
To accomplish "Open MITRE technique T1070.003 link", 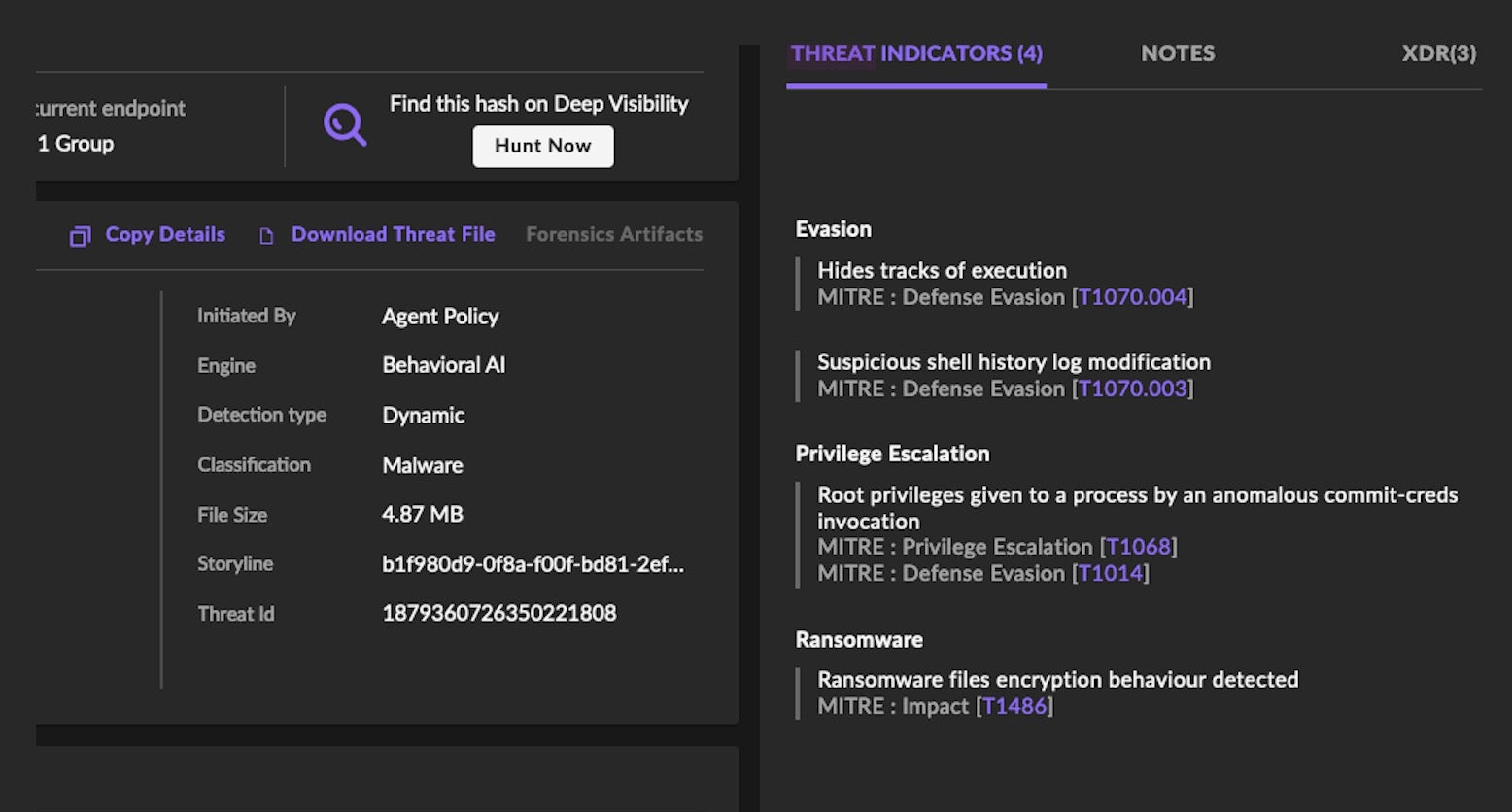I will tap(1132, 389).
